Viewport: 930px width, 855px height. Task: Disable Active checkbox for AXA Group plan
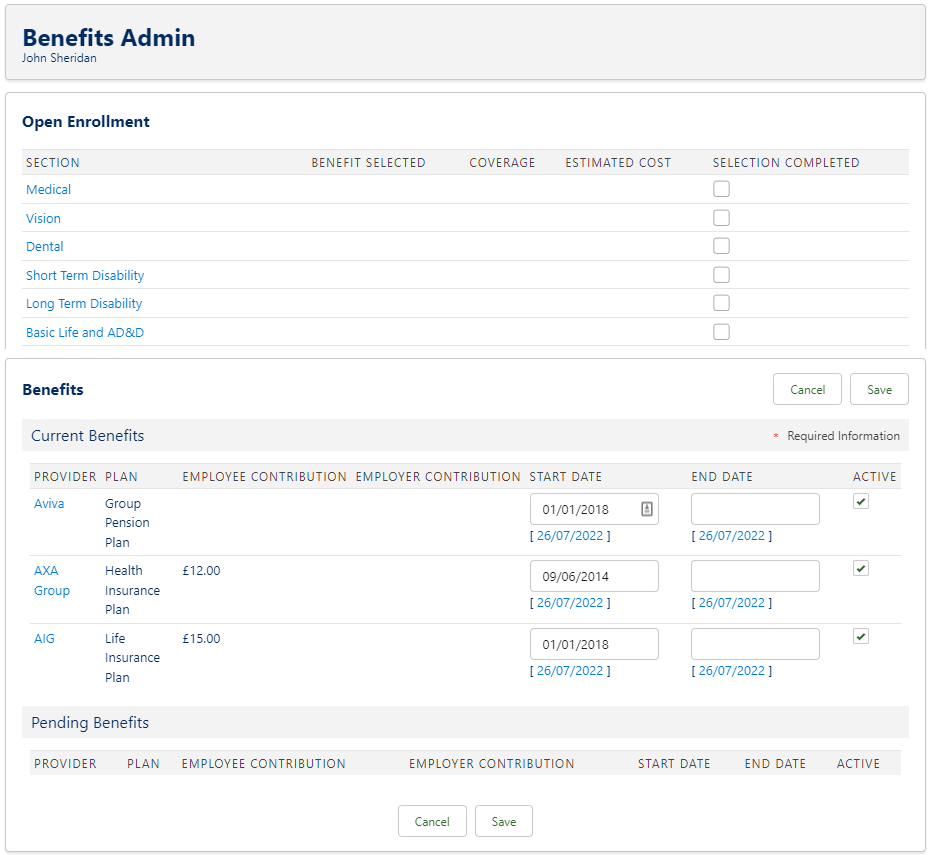tap(861, 569)
